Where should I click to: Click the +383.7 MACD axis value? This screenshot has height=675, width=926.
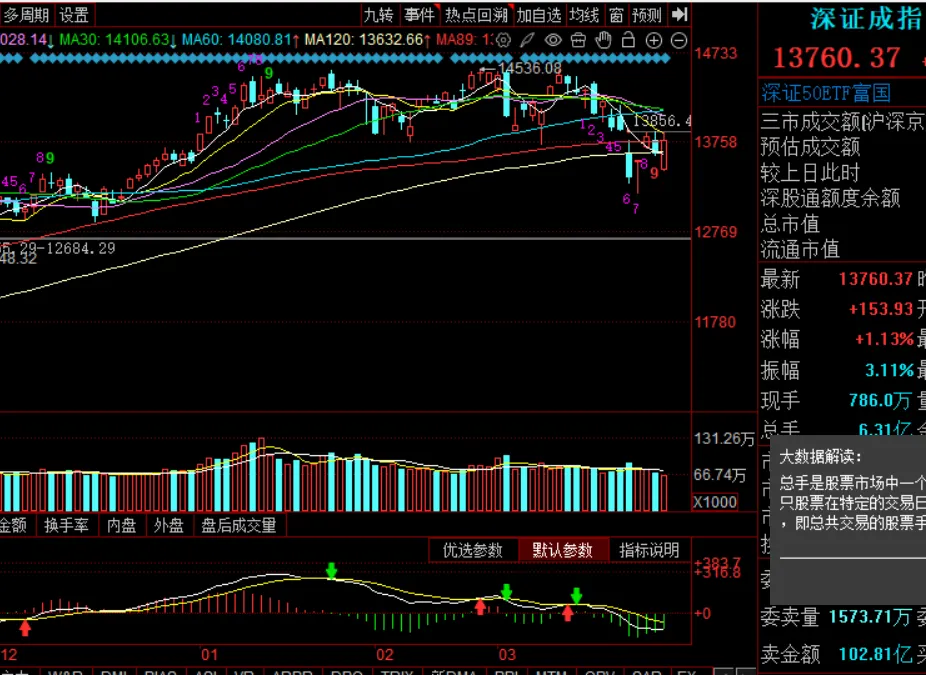[x=718, y=563]
